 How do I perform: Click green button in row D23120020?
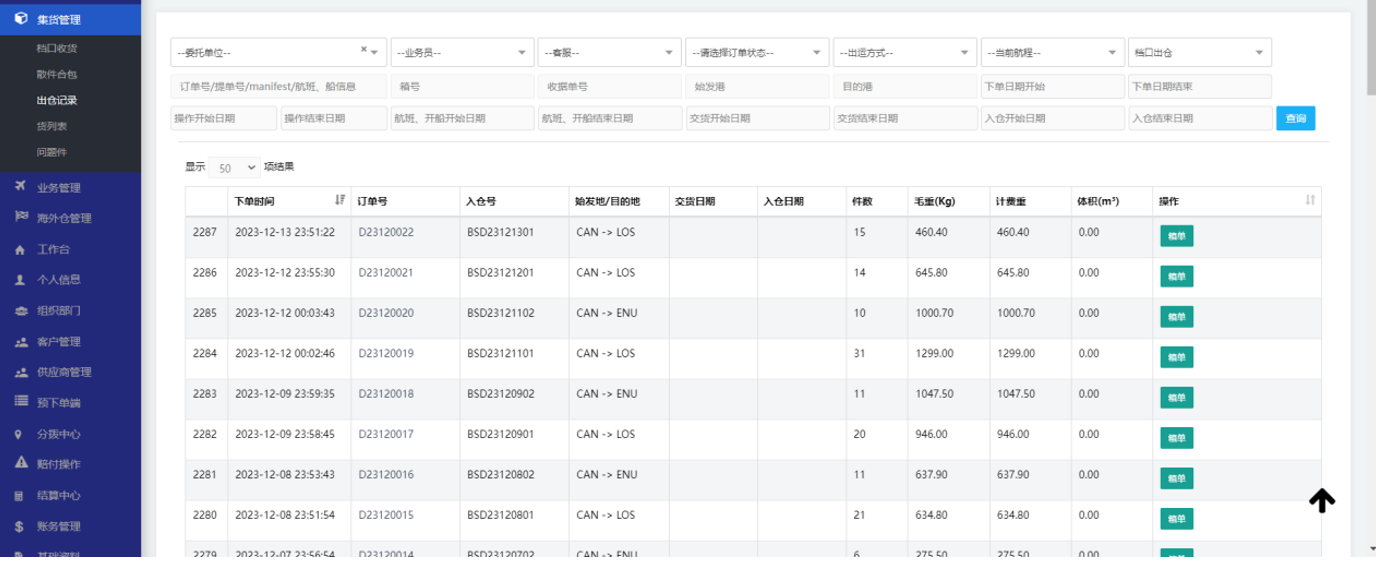1177,316
